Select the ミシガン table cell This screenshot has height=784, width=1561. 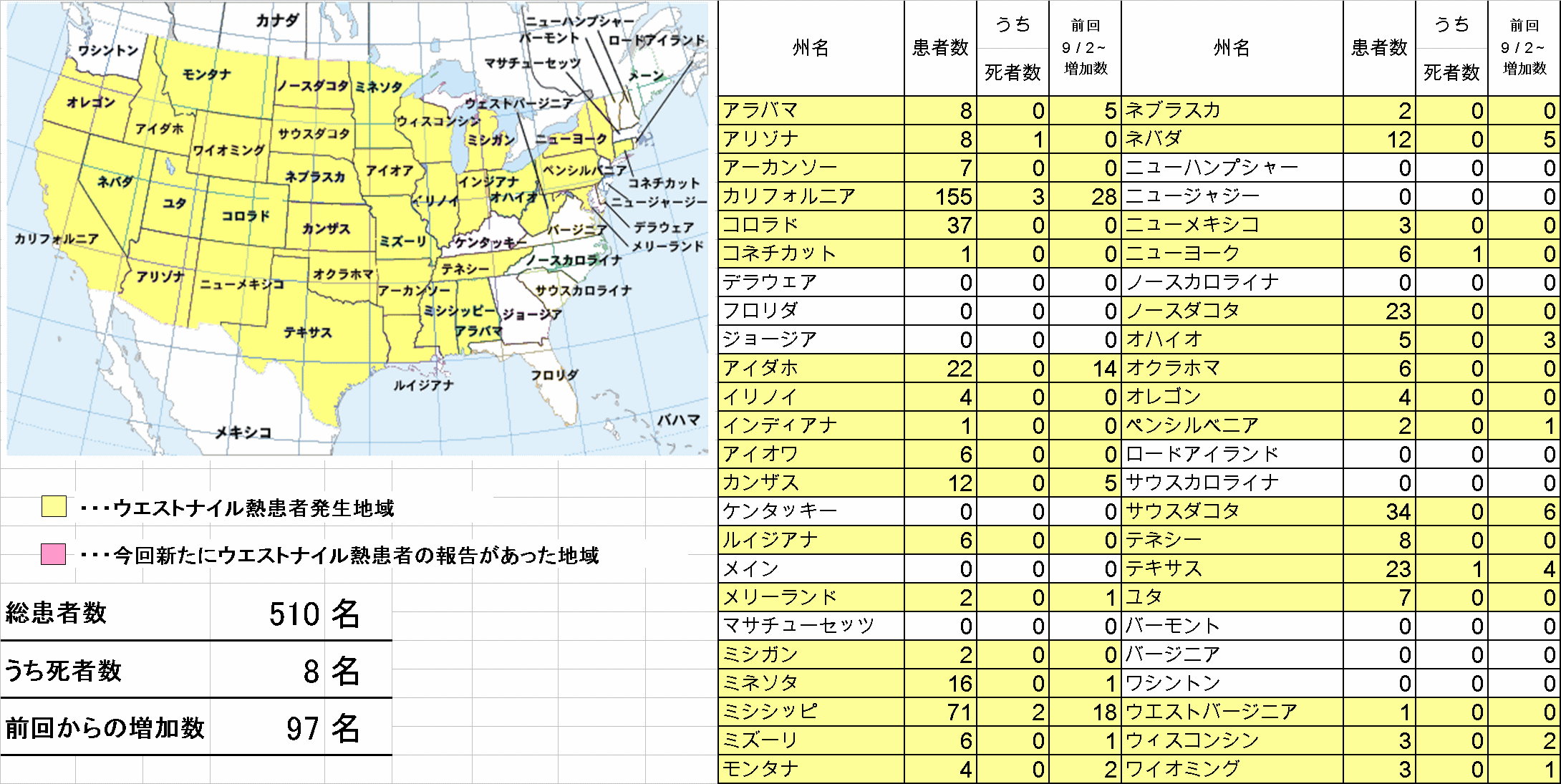click(811, 654)
